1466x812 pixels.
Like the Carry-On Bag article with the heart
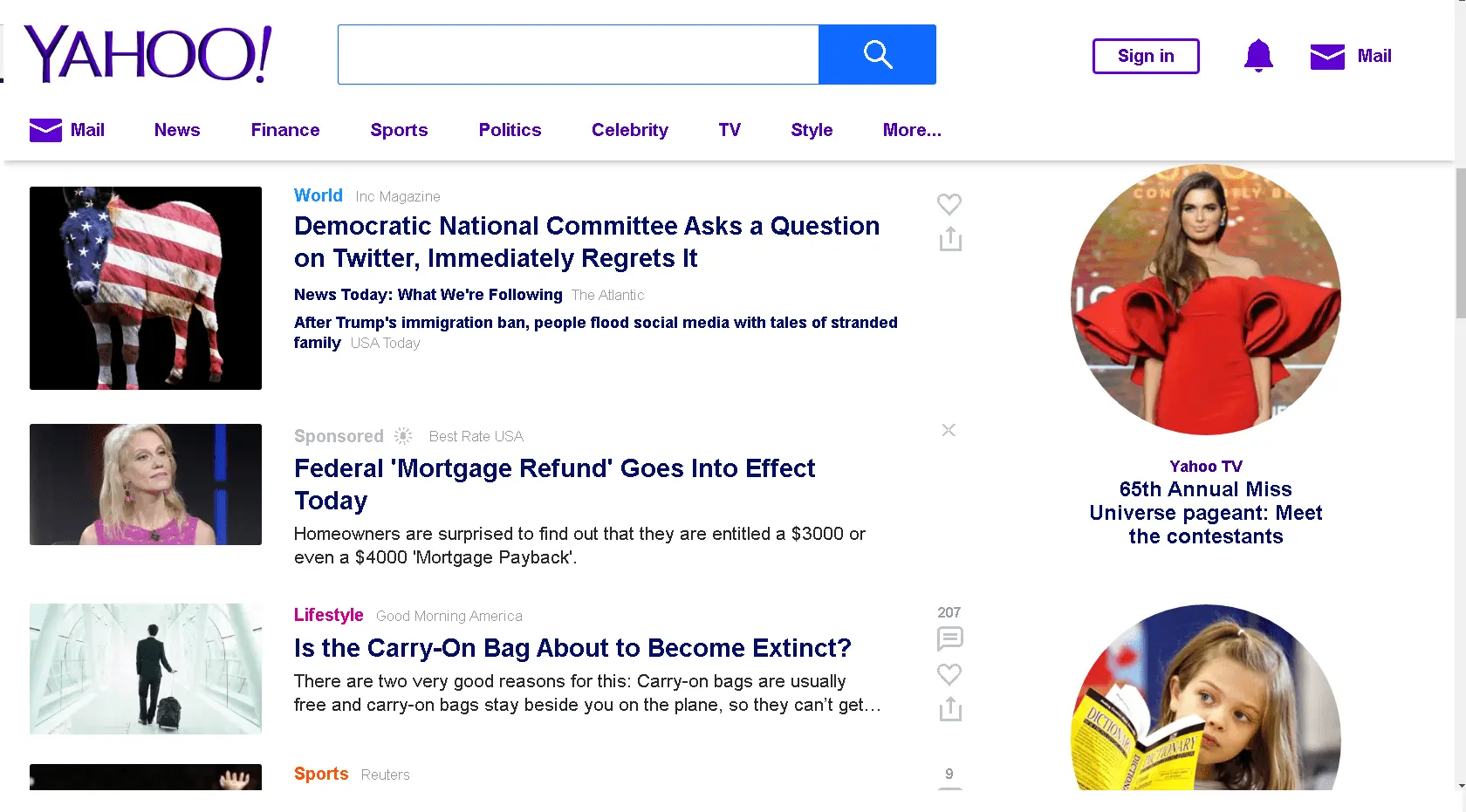point(949,674)
